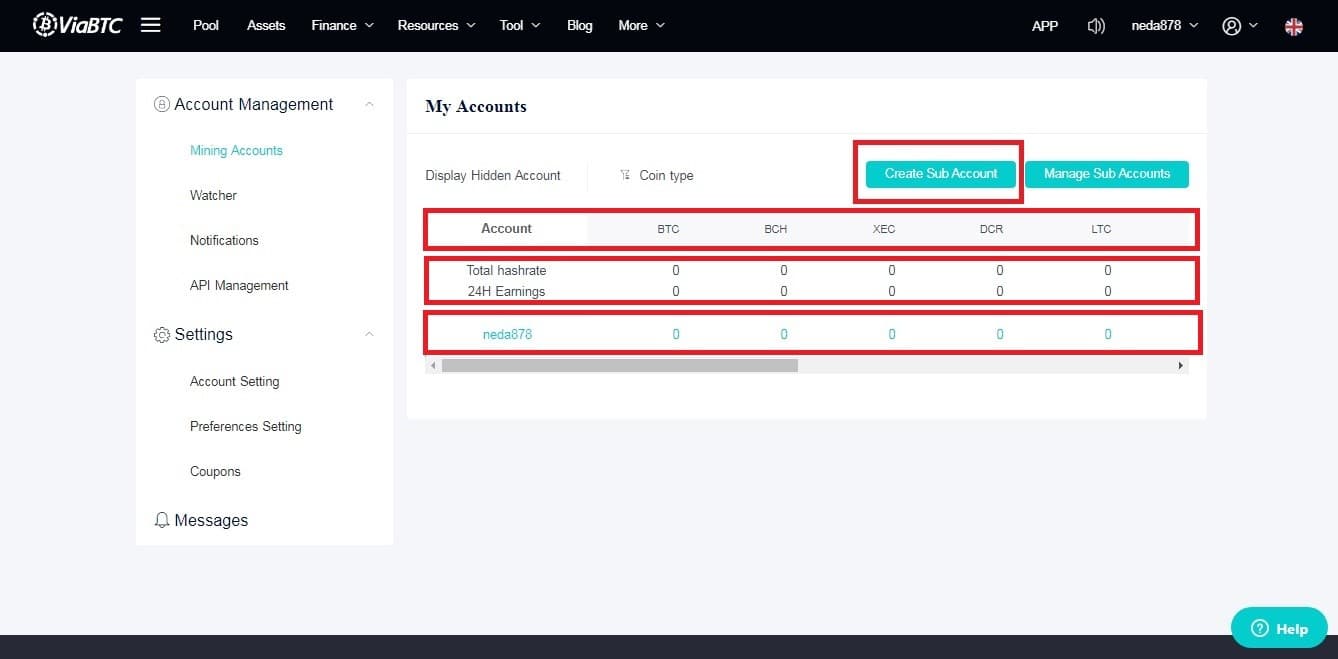Click the horizontal scrollbar thumb of table
Viewport: 1338px width, 659px height.
click(620, 366)
